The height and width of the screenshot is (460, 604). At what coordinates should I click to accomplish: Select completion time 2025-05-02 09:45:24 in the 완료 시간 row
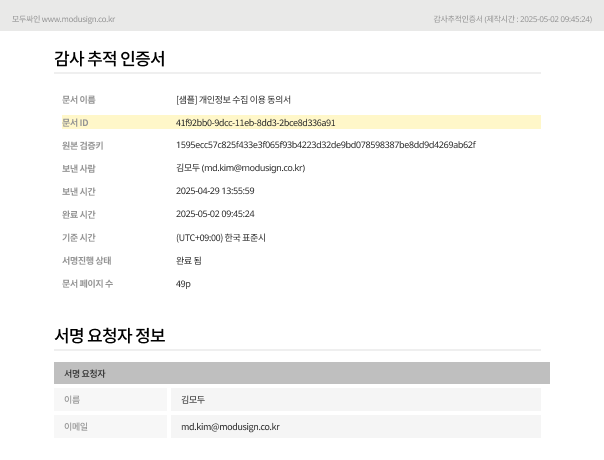click(215, 214)
